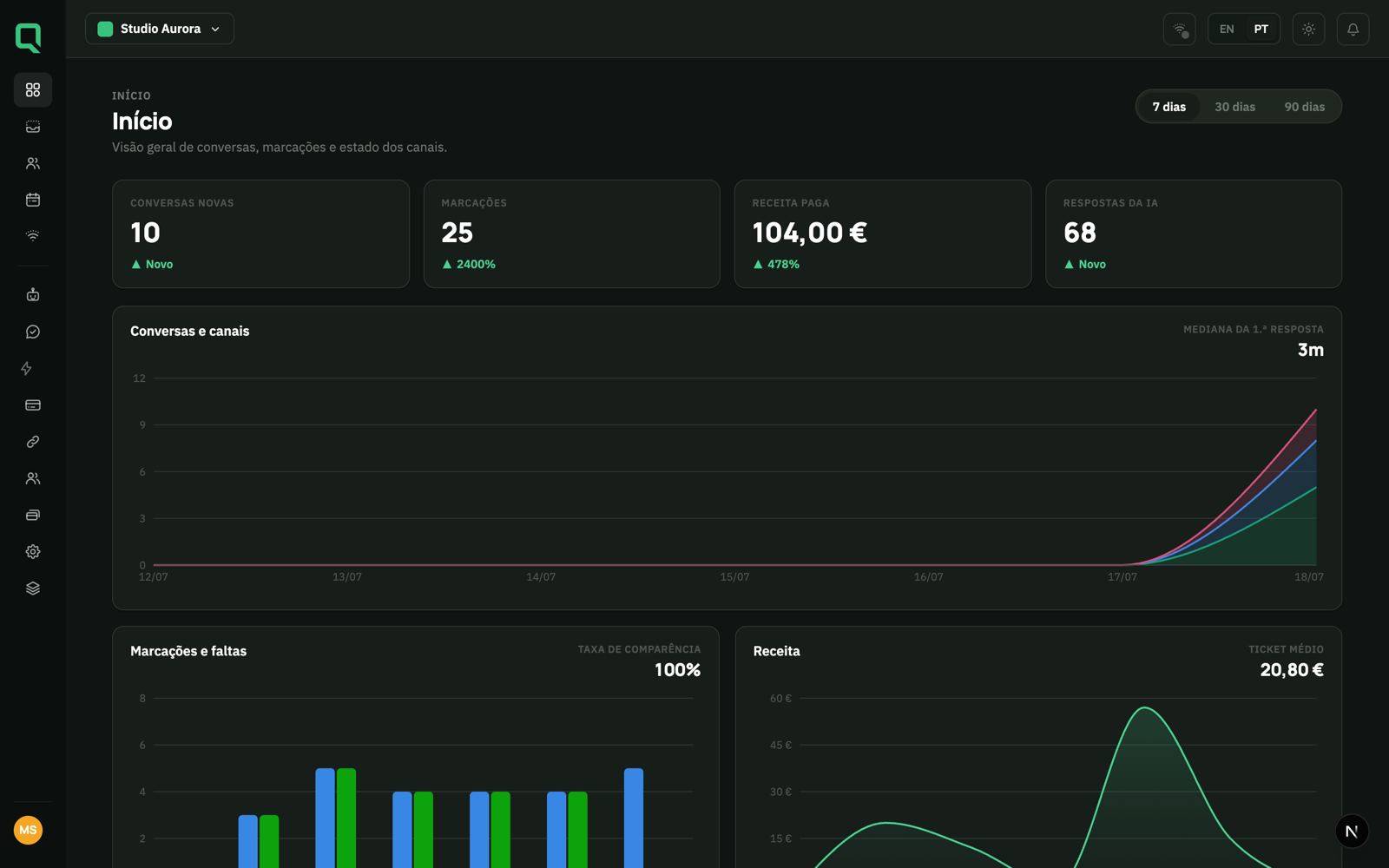The width and height of the screenshot is (1389, 868).
Task: Click the 18/07 peak in conversations chart
Action: pos(1316,410)
